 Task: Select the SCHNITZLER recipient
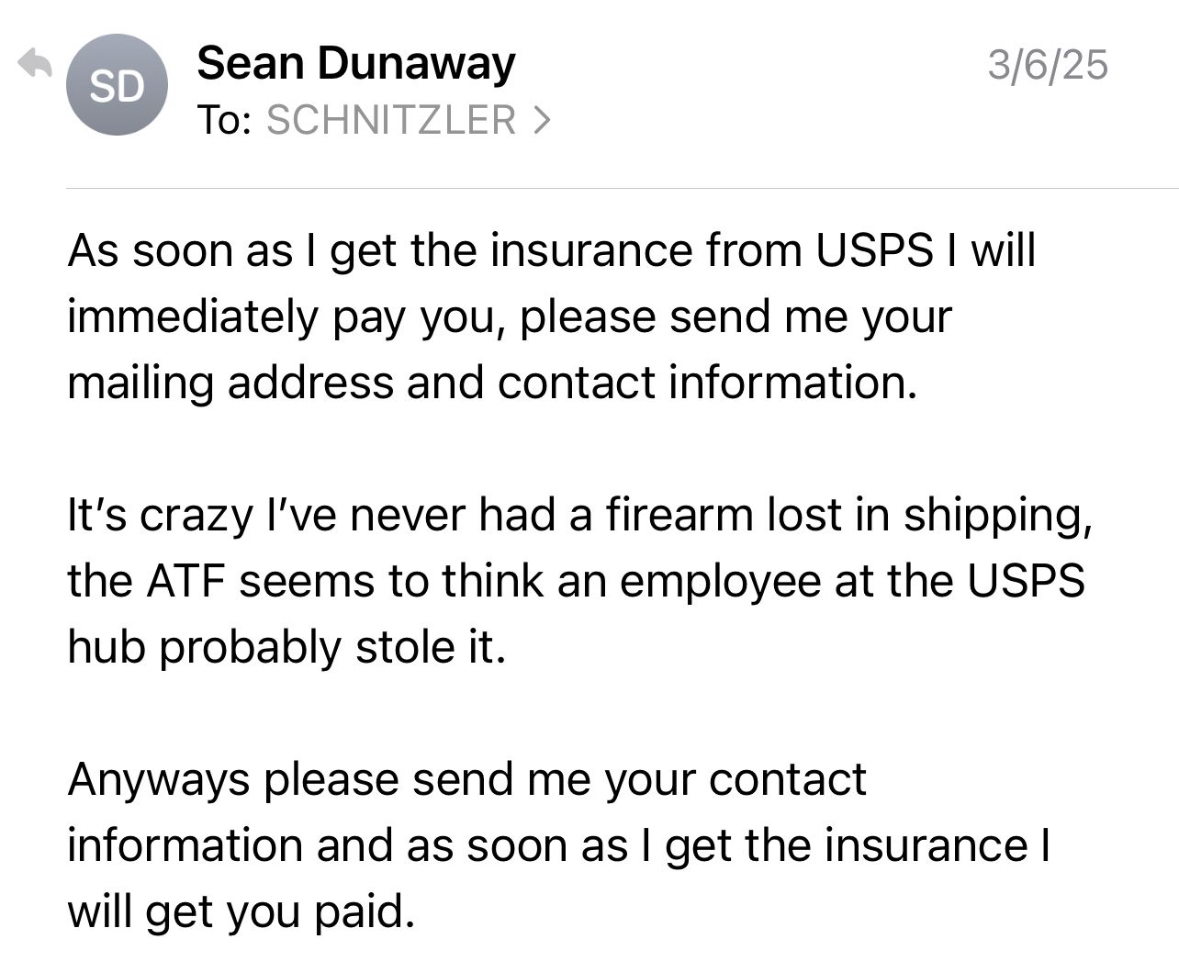[x=392, y=122]
